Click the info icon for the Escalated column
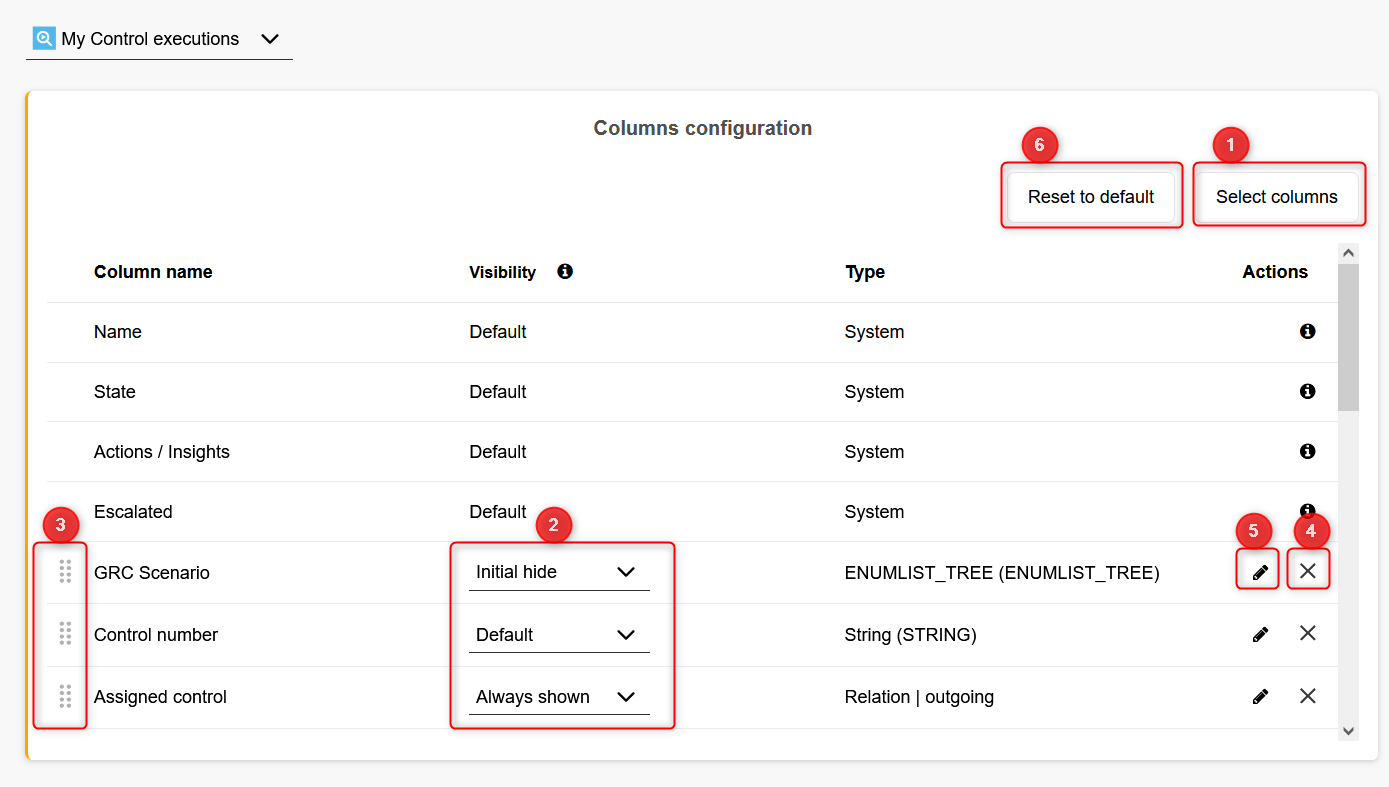The height and width of the screenshot is (787, 1389). 1307,507
